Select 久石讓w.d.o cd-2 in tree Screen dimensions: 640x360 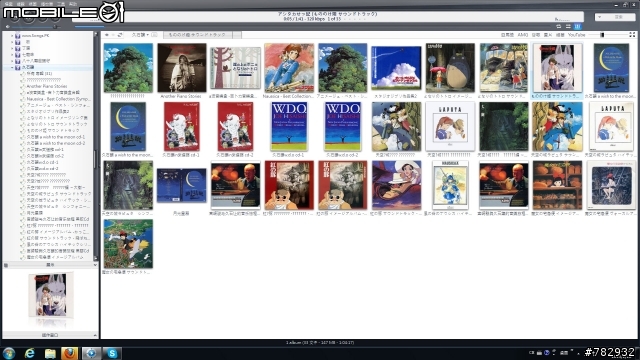pyautogui.click(x=42, y=169)
